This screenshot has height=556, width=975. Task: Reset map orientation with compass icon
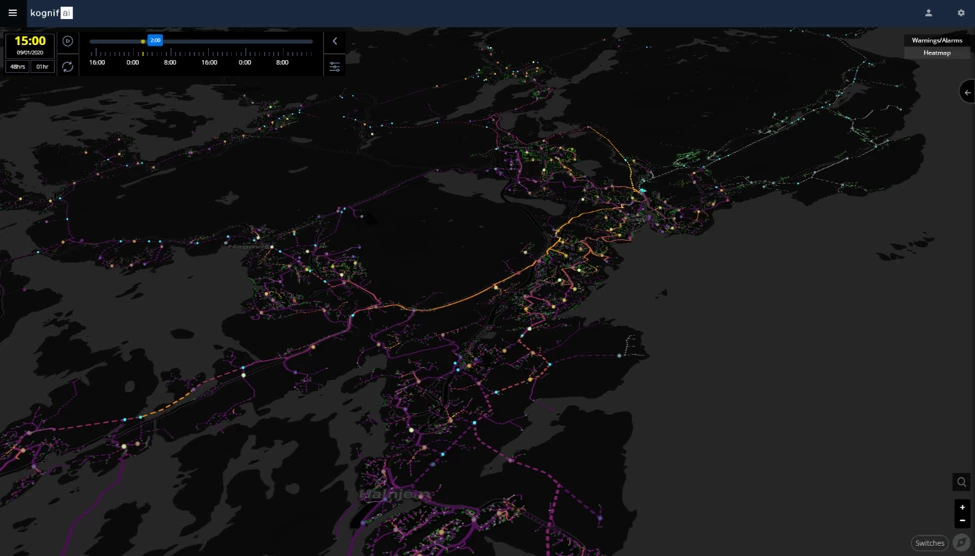(x=961, y=543)
